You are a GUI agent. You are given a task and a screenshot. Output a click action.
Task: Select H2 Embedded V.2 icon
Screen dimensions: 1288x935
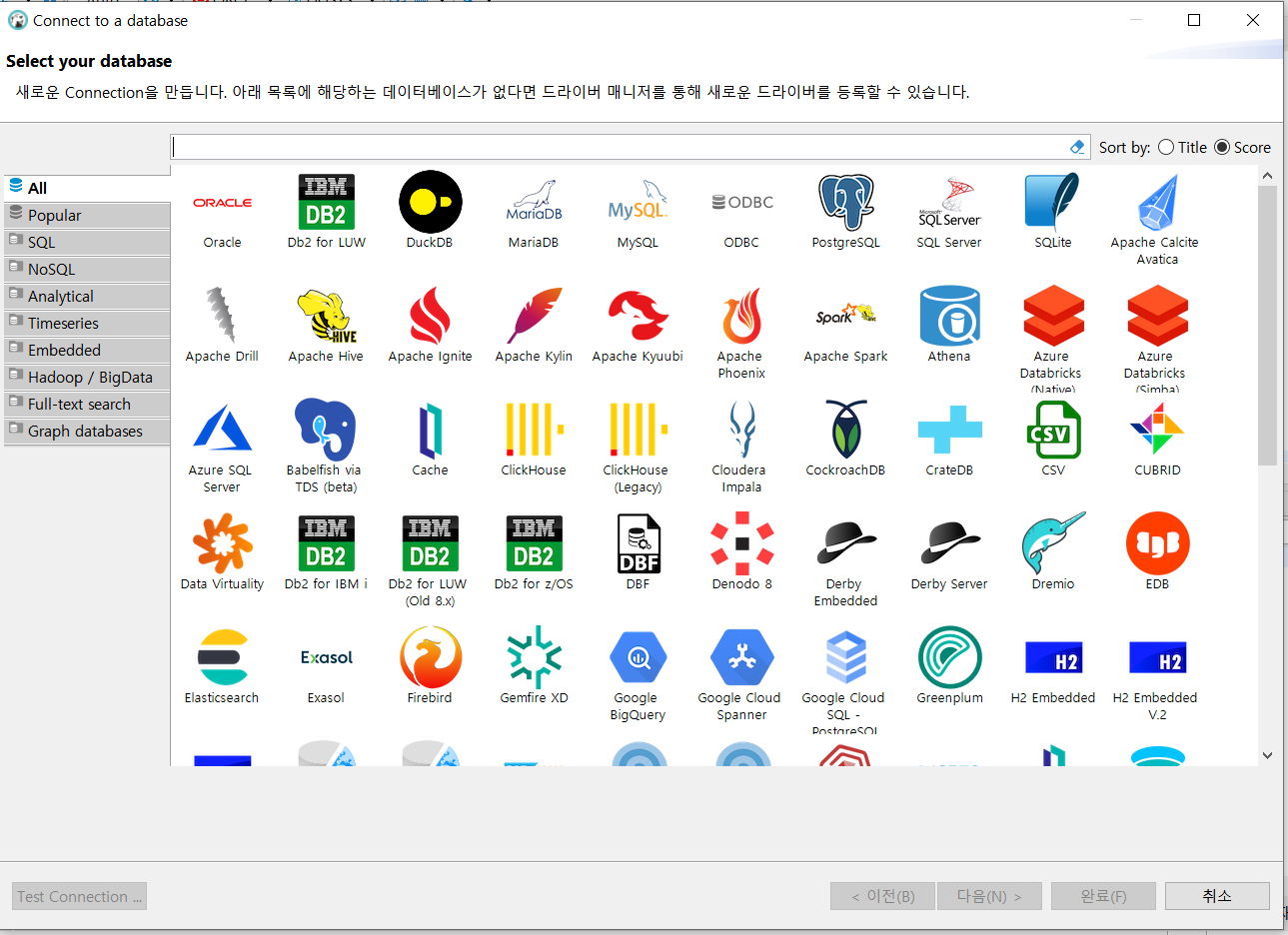[1157, 657]
